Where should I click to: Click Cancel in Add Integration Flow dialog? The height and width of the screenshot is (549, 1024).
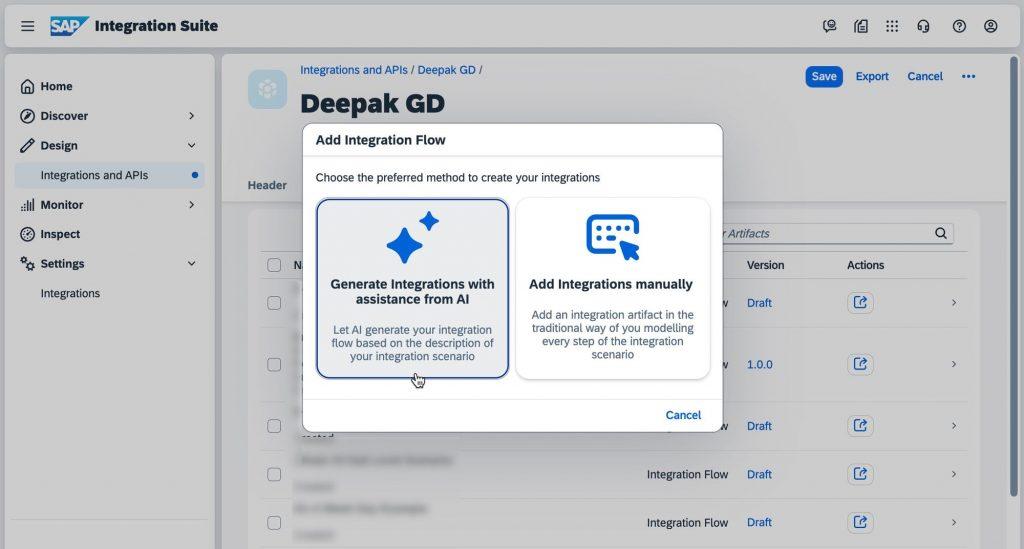click(683, 415)
